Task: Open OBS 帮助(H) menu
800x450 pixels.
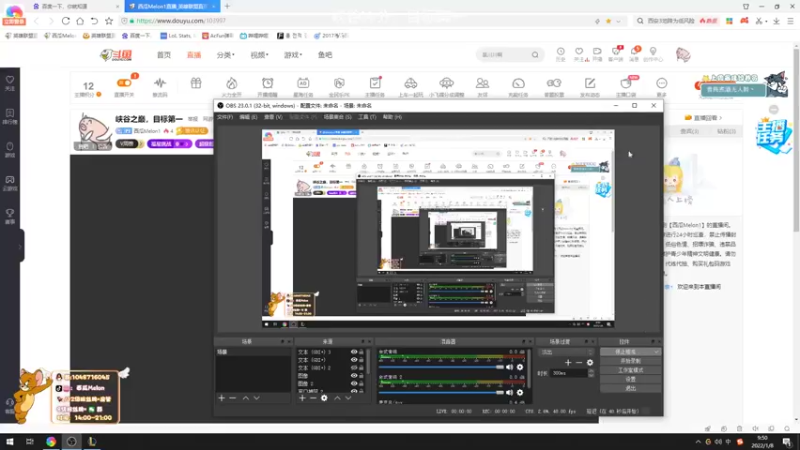Action: [x=392, y=117]
